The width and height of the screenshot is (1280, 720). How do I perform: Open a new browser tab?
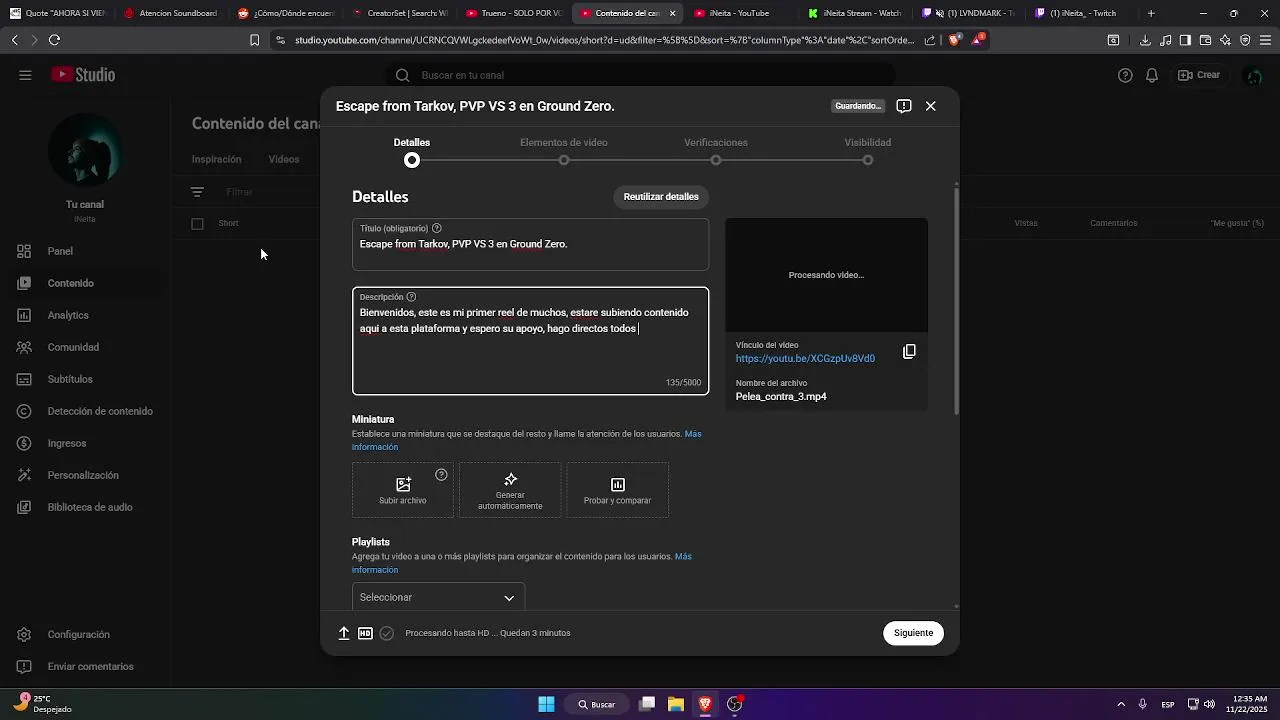pos(1151,13)
